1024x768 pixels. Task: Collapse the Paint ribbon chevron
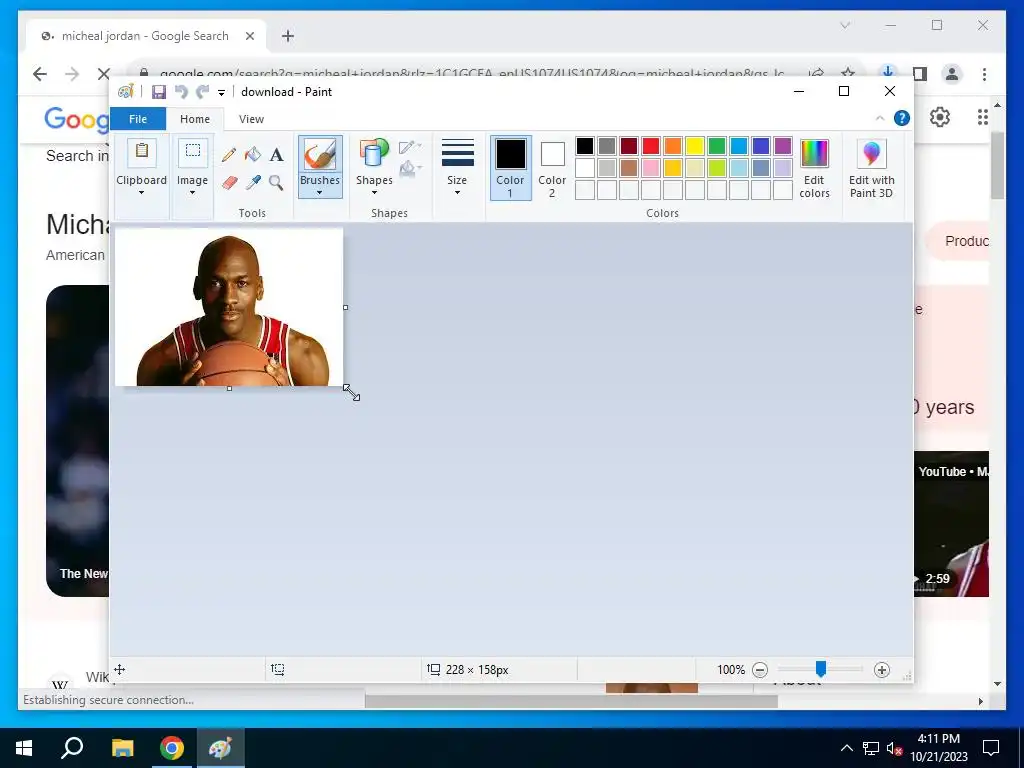click(x=880, y=118)
